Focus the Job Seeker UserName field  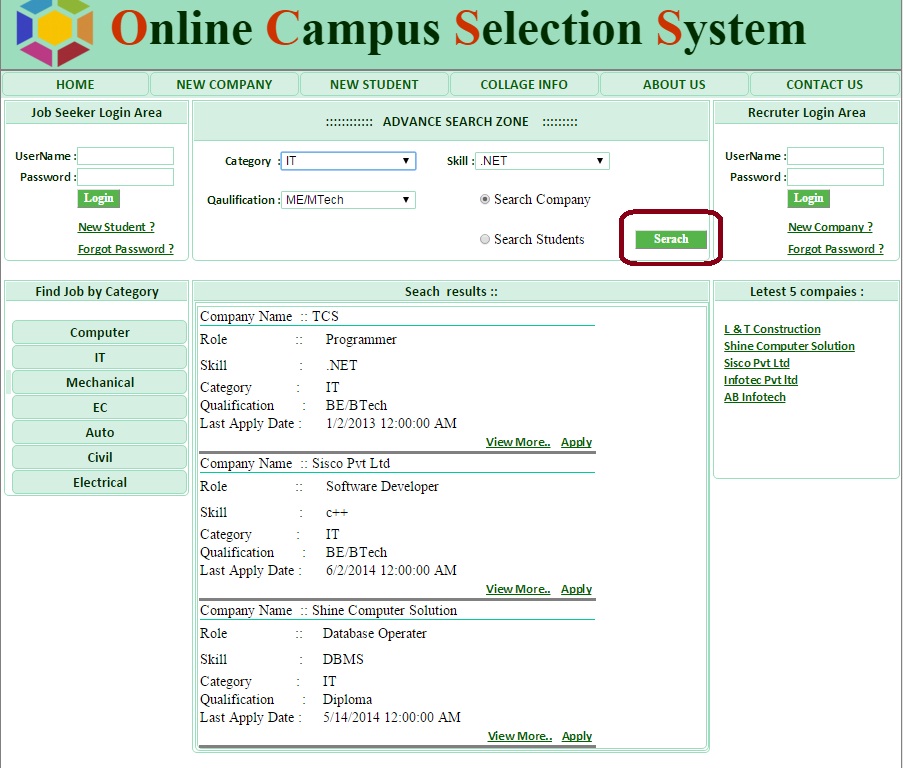125,156
